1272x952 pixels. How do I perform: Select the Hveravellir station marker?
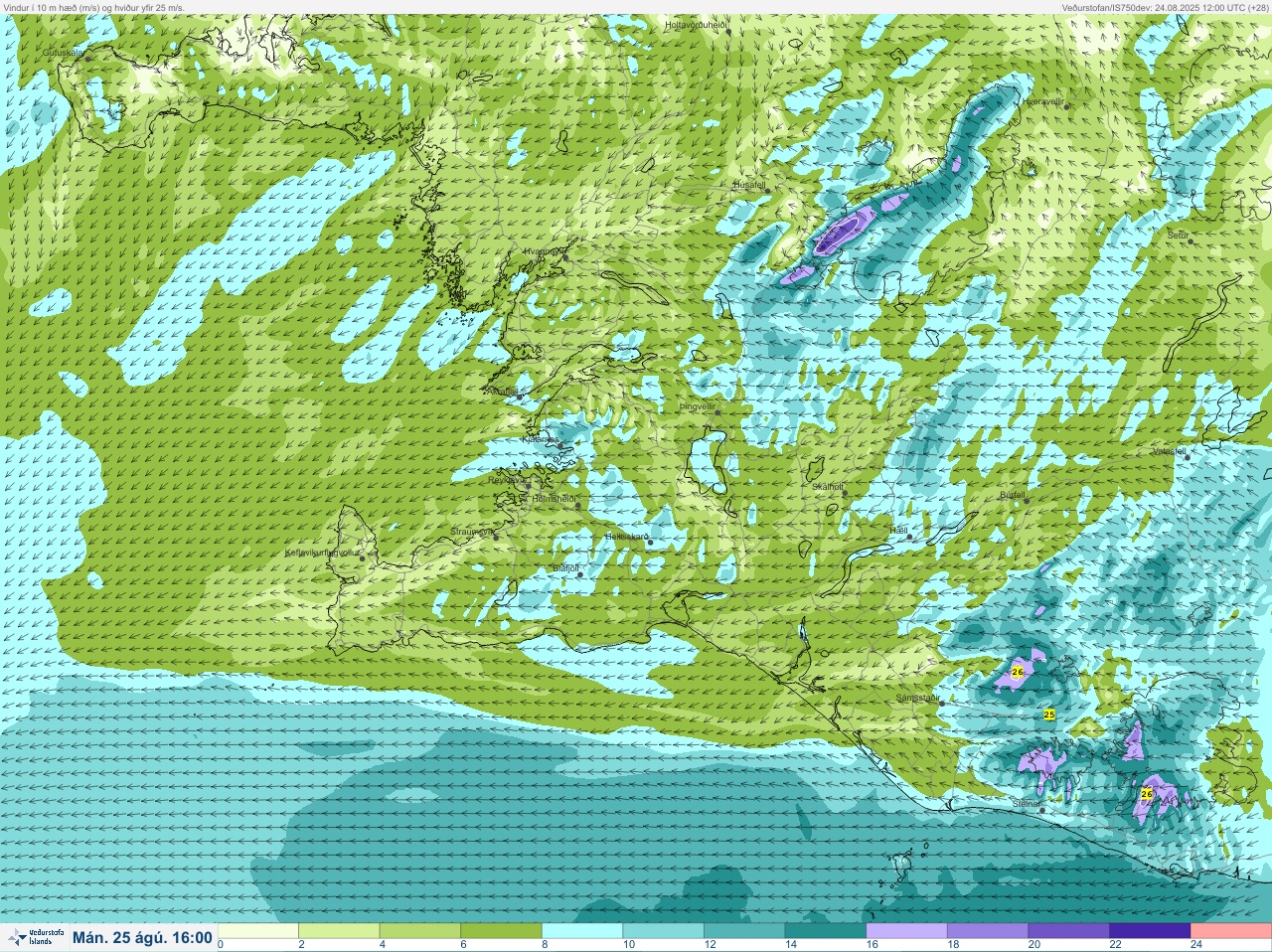(1067, 106)
